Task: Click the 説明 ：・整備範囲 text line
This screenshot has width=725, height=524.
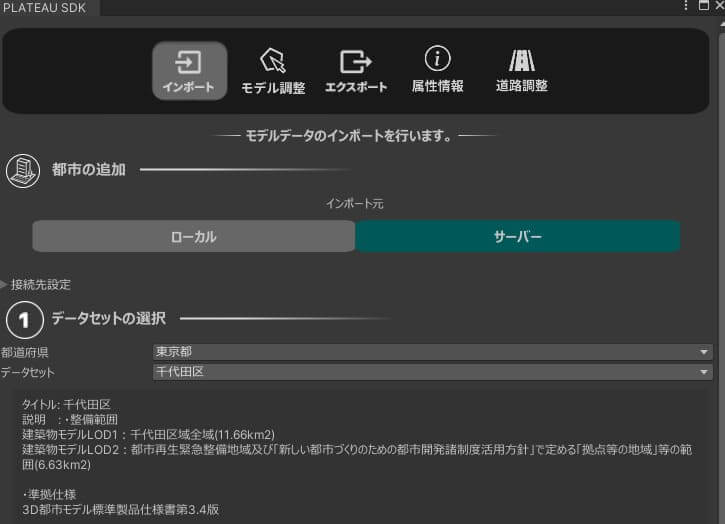Action: [x=70, y=420]
